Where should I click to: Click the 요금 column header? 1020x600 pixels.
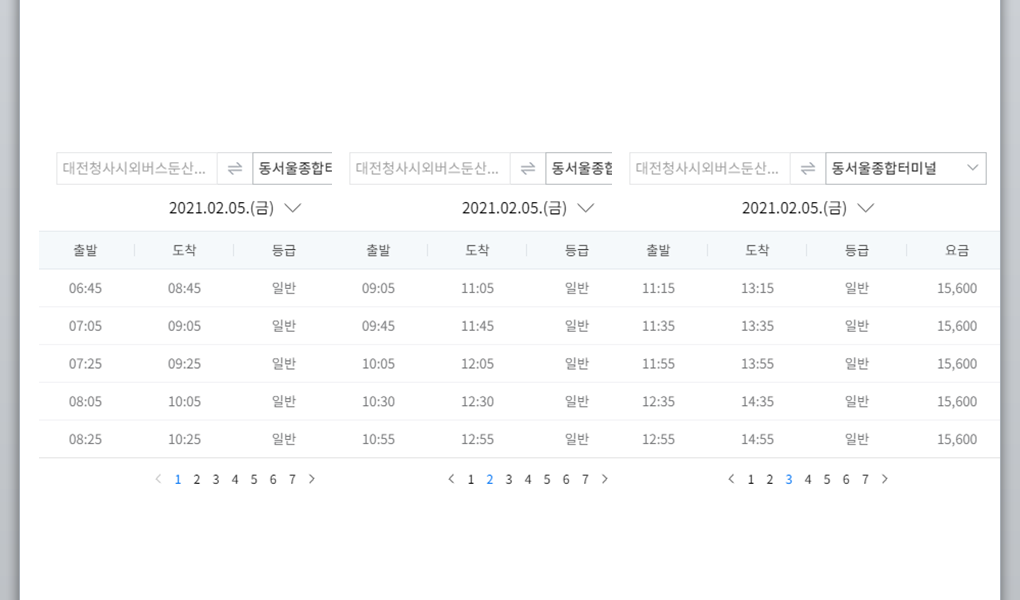pyautogui.click(x=957, y=250)
